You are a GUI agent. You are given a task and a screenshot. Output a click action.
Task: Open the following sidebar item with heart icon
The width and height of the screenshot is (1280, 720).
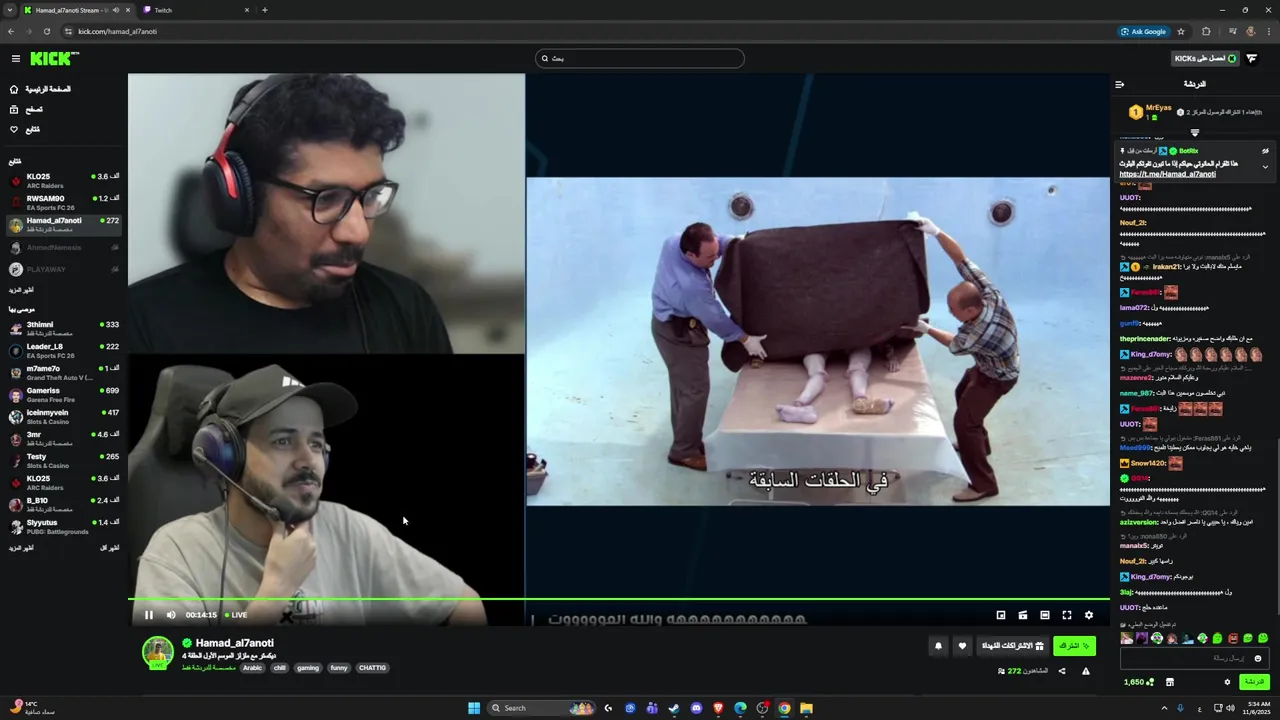tap(25, 129)
